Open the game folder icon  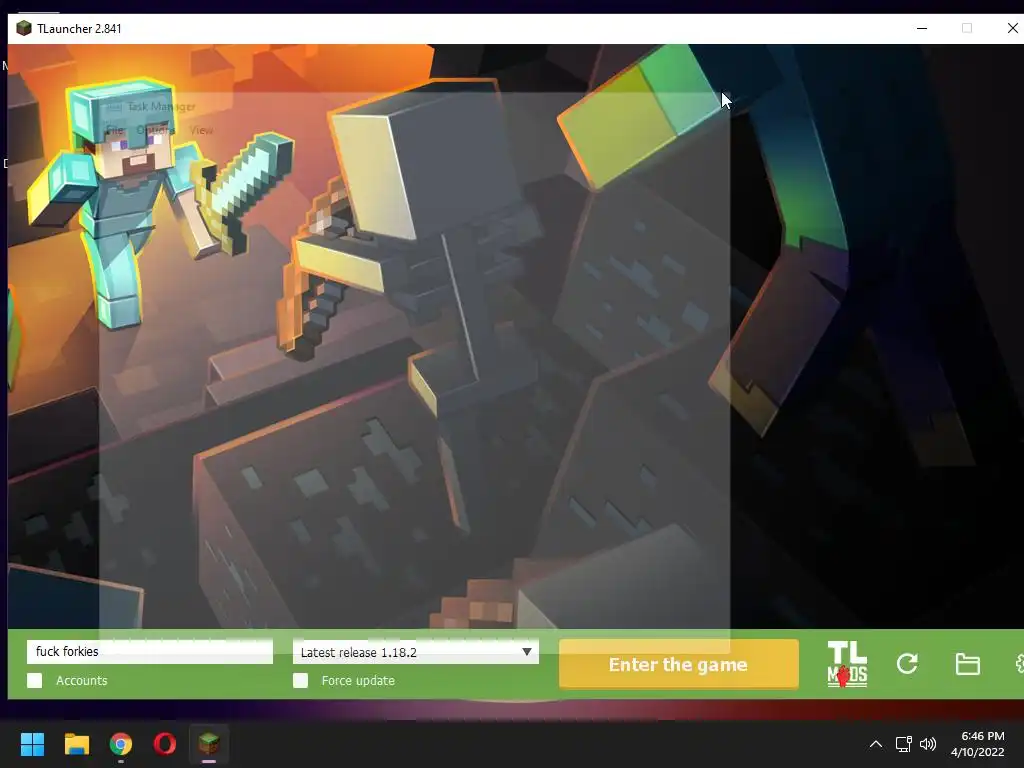tap(967, 664)
